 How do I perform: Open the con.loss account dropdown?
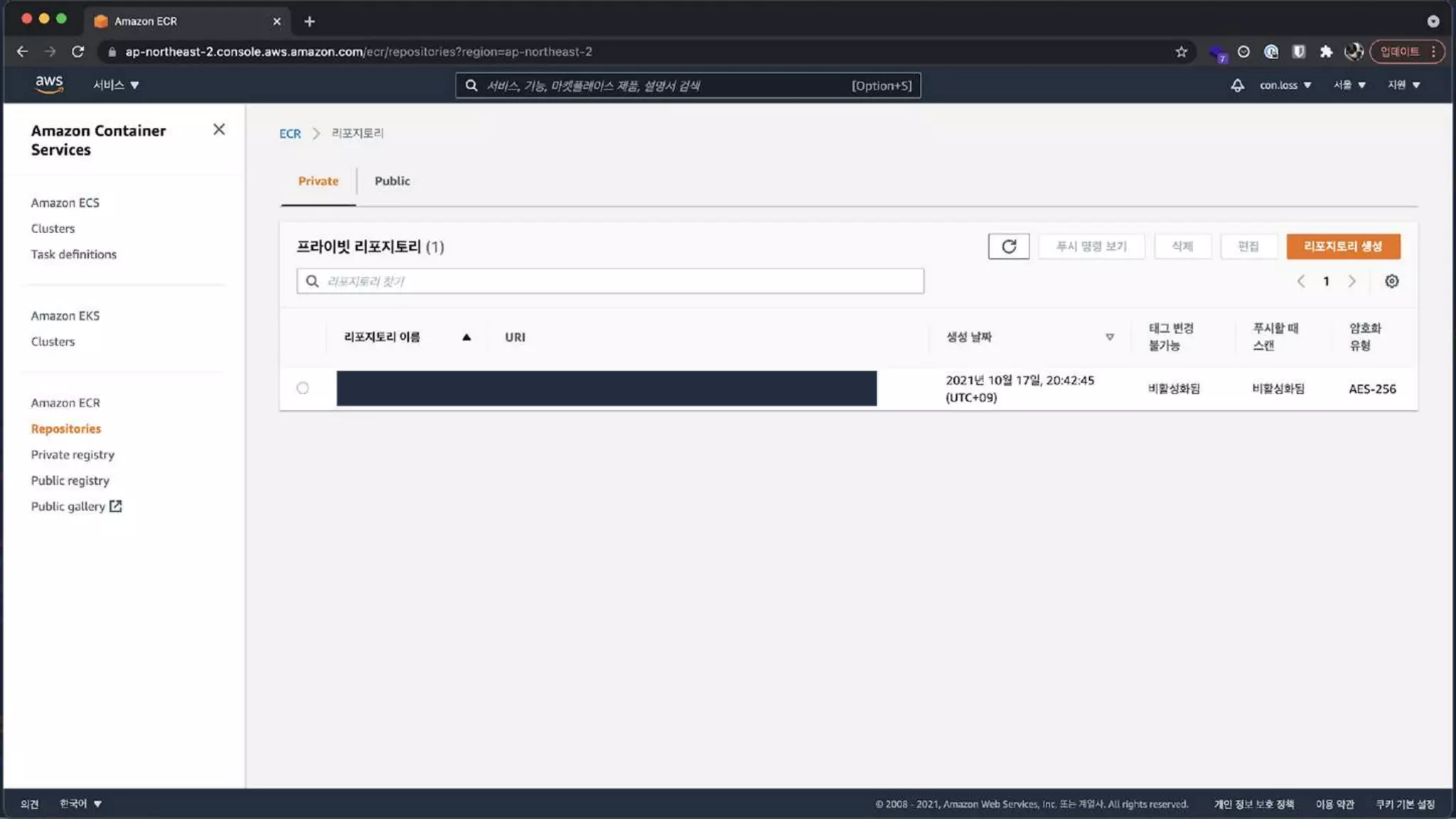tap(1285, 85)
